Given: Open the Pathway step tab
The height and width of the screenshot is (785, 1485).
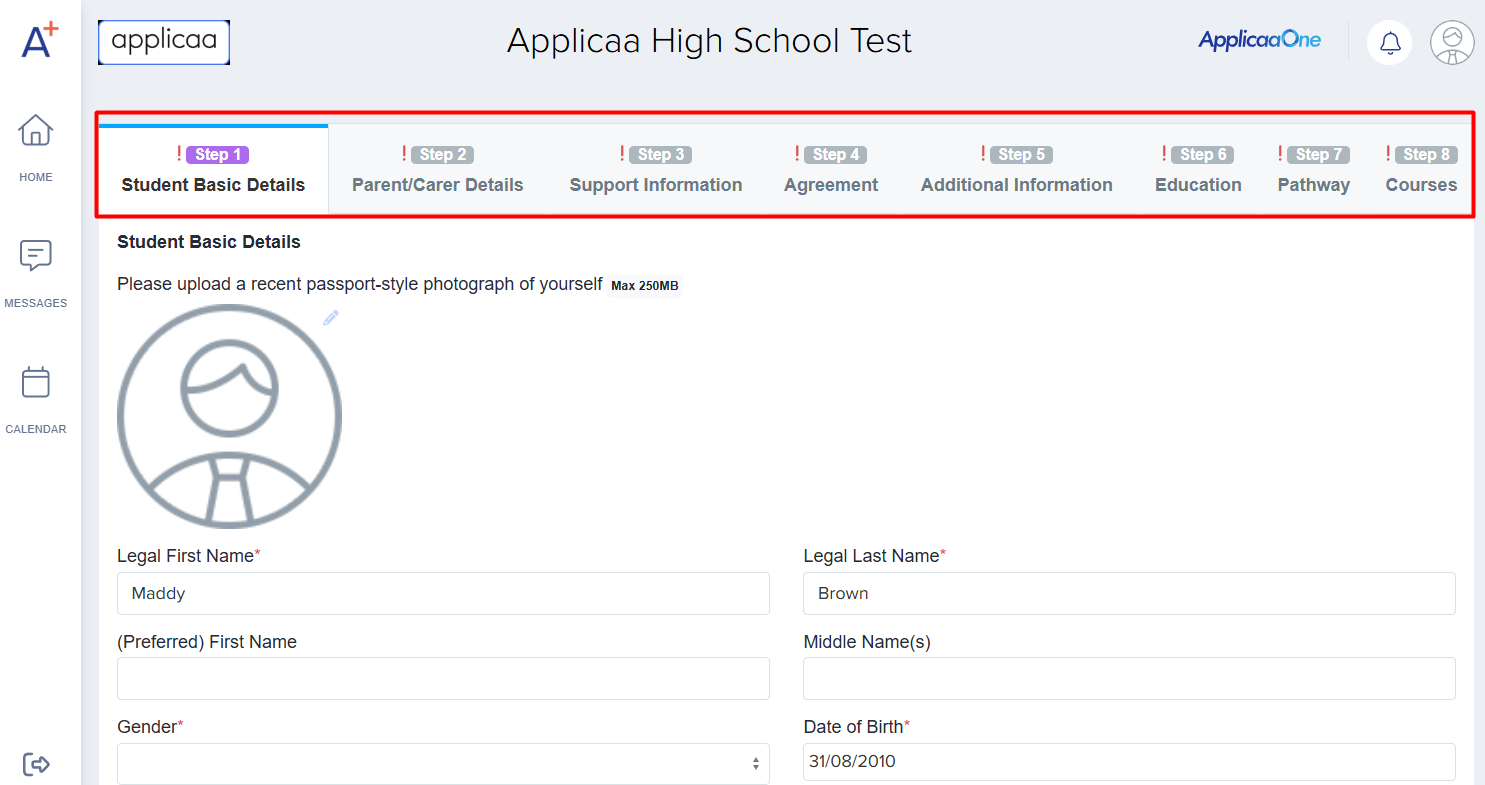Looking at the screenshot, I should [1313, 170].
